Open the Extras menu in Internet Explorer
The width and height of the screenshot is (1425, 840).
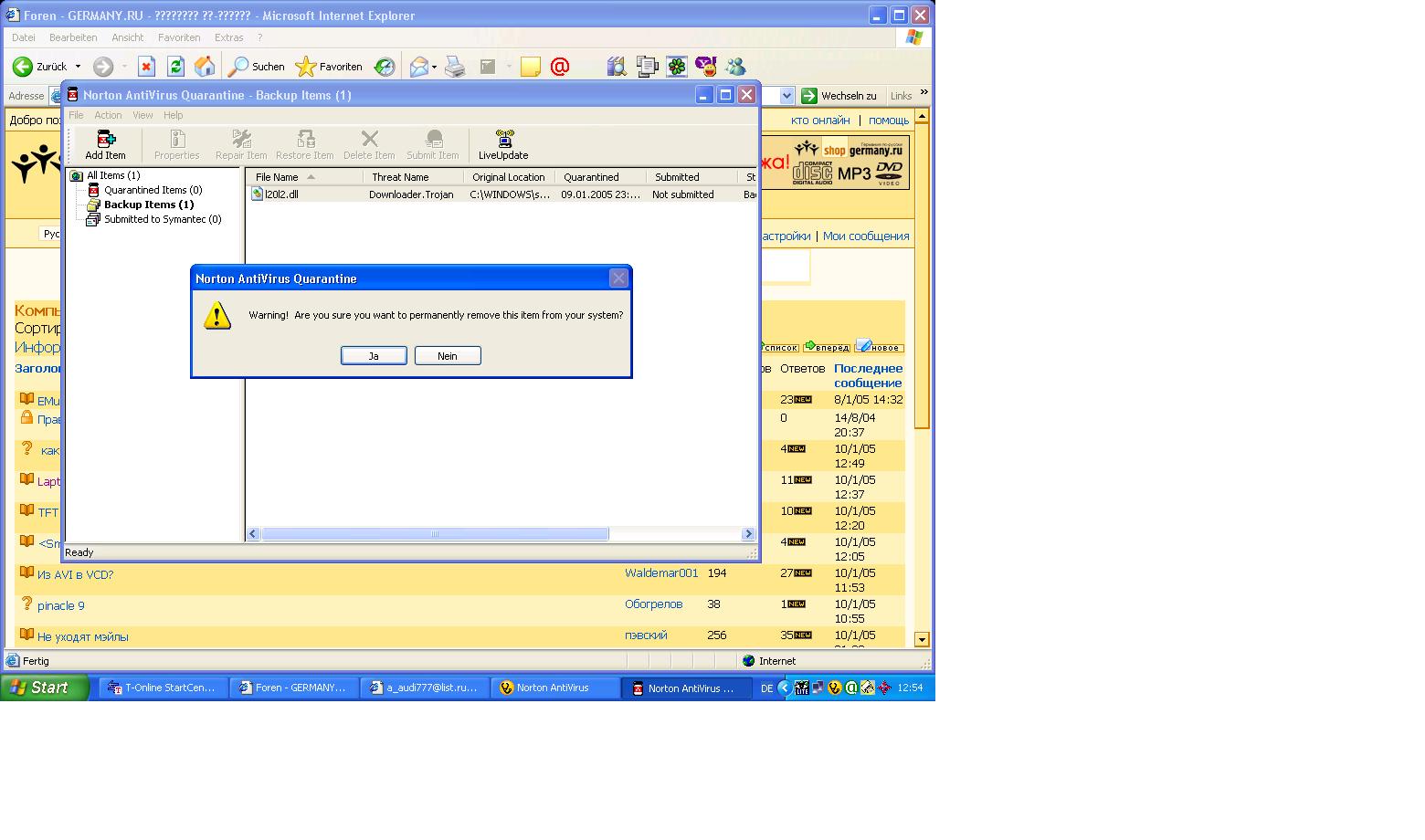point(228,37)
